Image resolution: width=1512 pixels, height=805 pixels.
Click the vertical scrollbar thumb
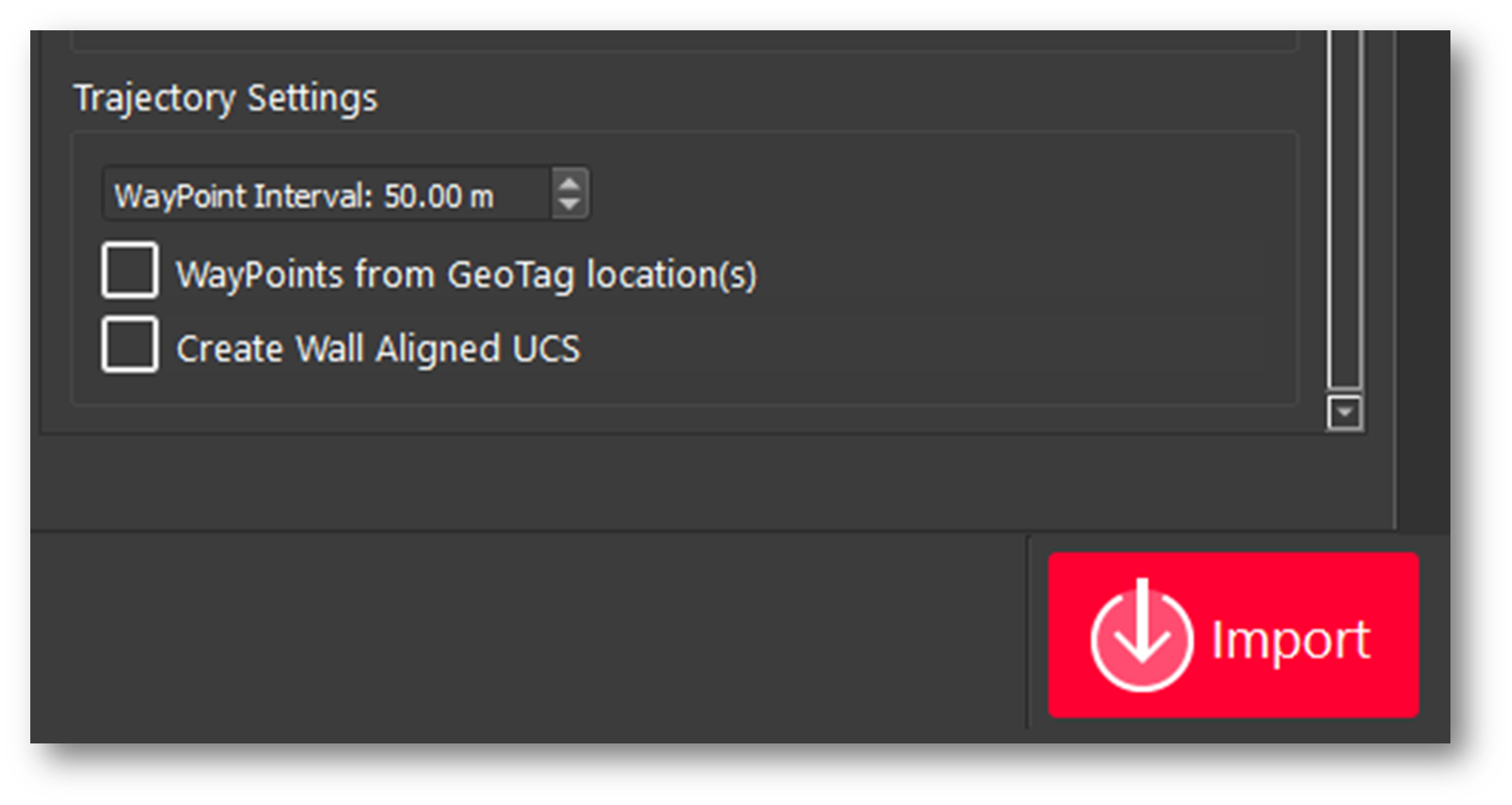(x=1344, y=208)
